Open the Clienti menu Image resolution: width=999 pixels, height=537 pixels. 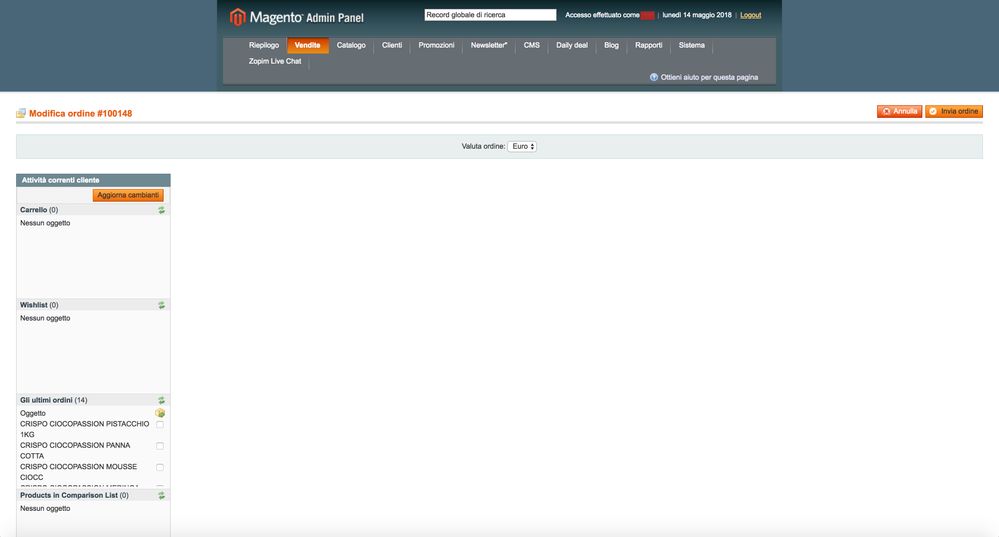click(x=392, y=45)
